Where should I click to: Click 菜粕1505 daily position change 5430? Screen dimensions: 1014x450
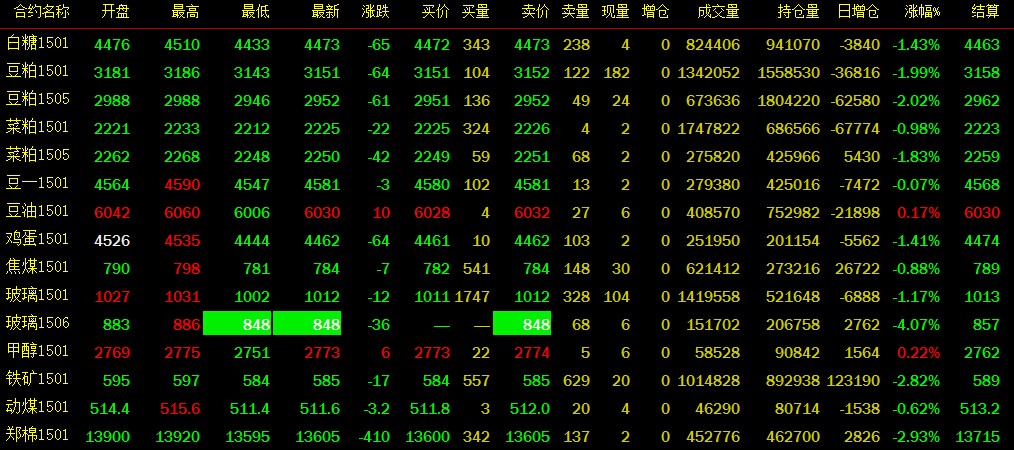[x=861, y=156]
